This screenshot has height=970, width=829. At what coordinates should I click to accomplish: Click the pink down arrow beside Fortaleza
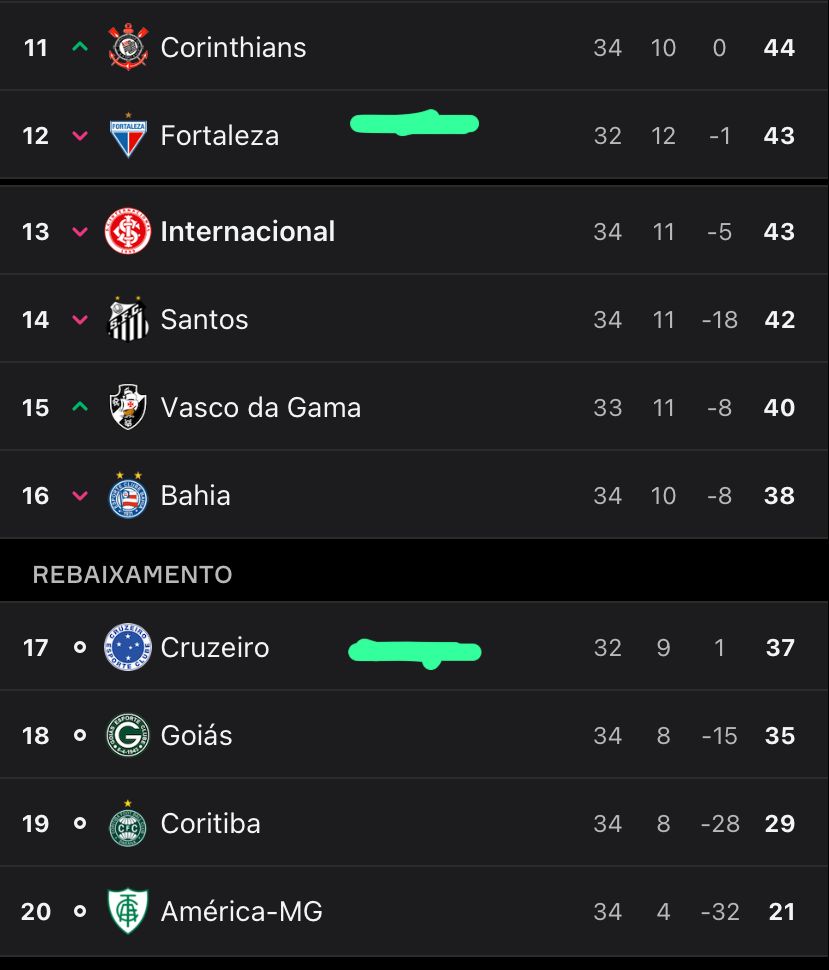coord(80,135)
